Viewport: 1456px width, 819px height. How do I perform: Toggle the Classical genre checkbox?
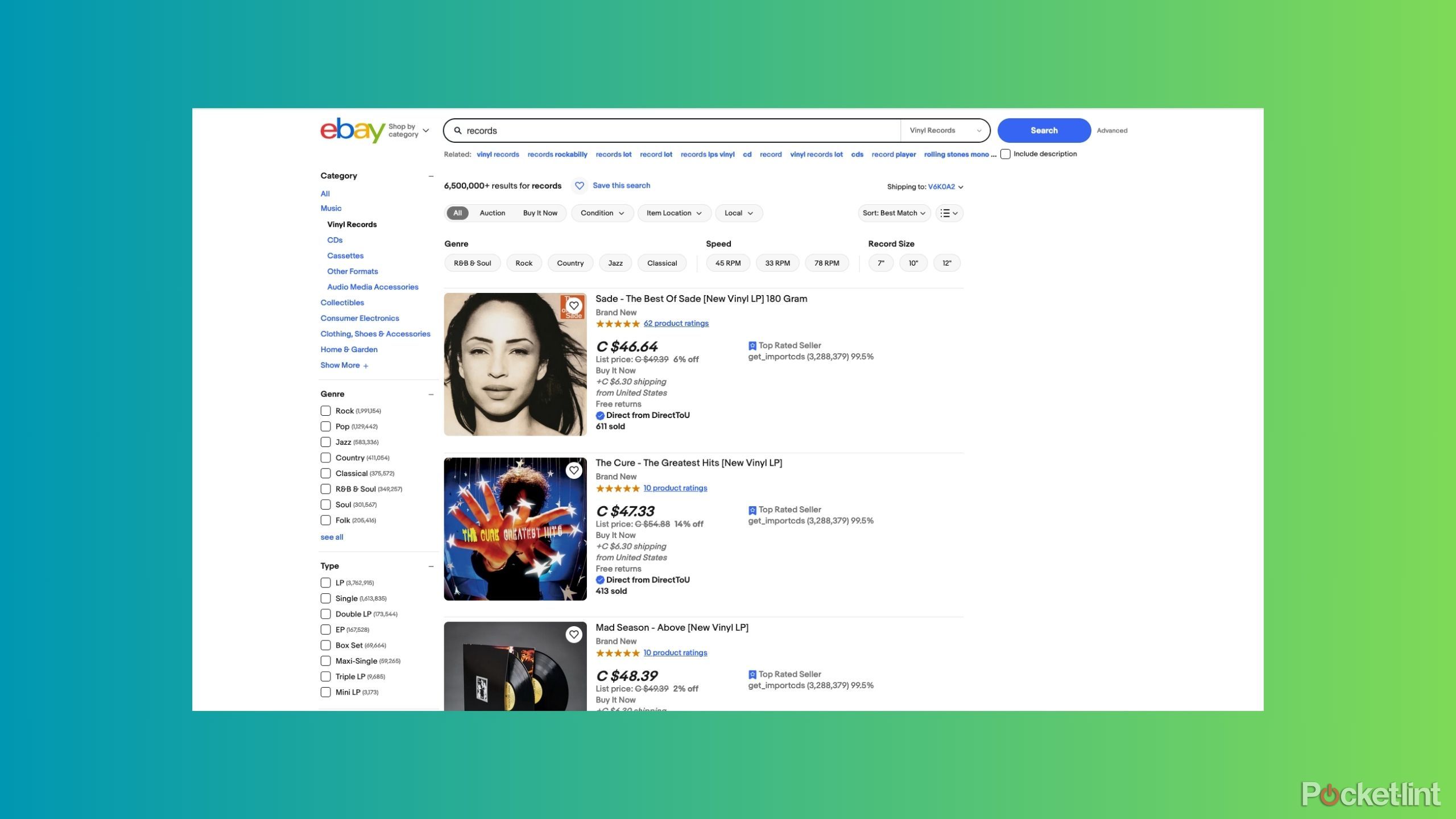(x=326, y=473)
